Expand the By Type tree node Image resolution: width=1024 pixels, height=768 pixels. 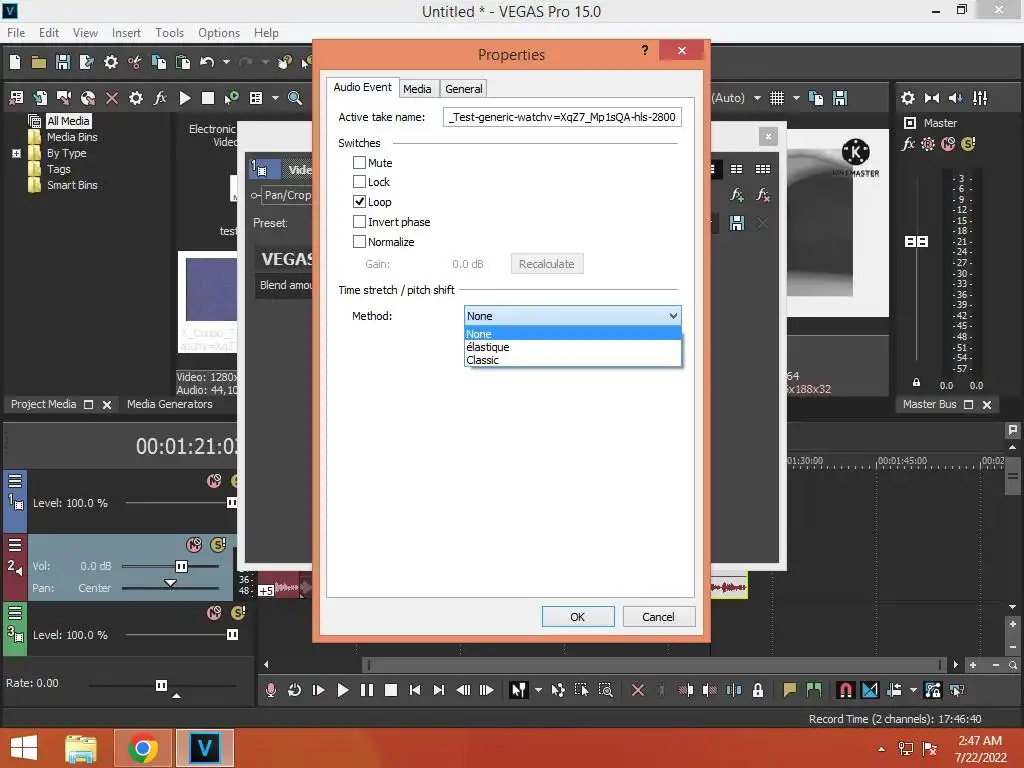pyautogui.click(x=16, y=153)
